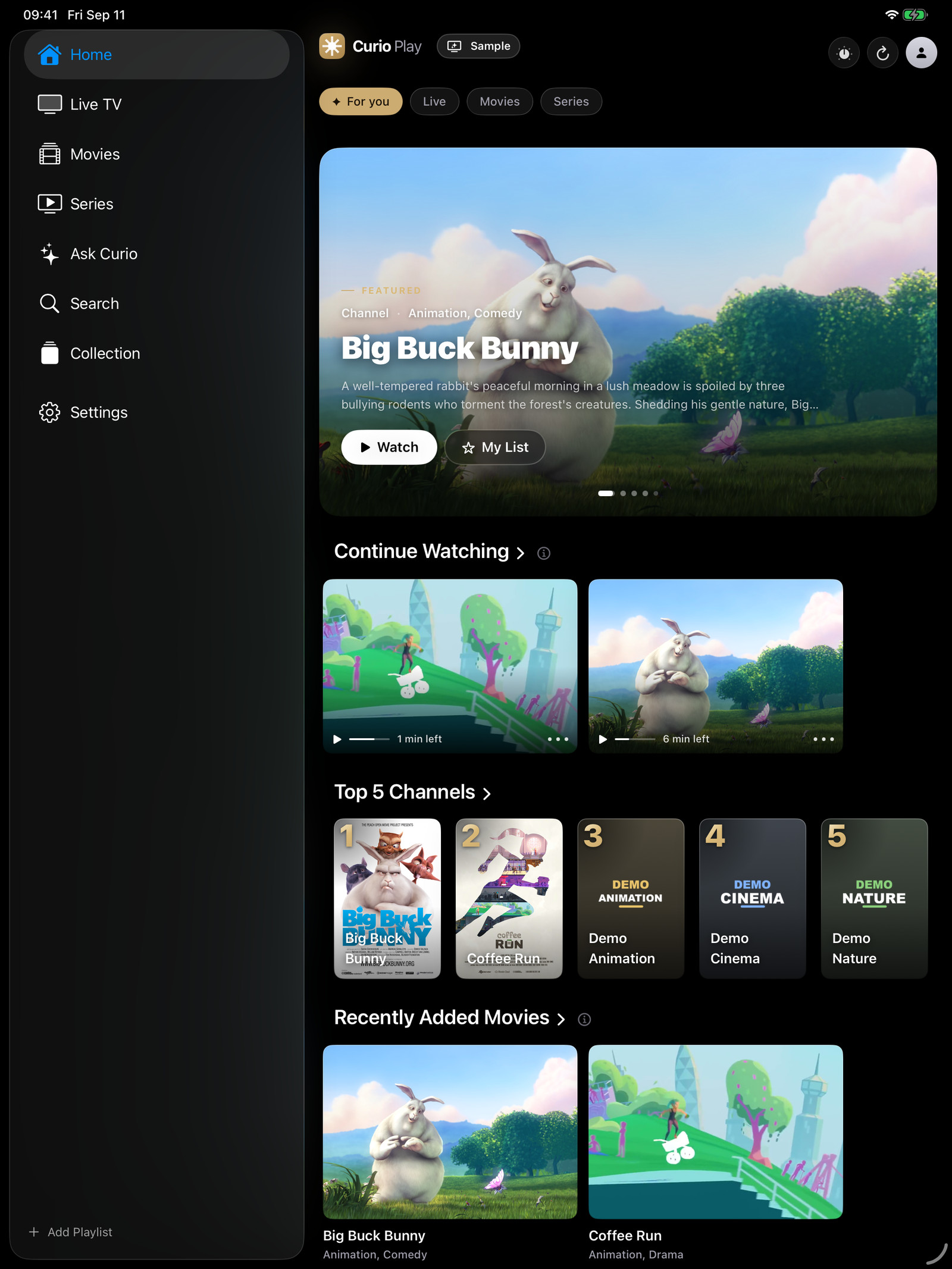Screen dimensions: 952x1269
Task: Open the sleep timer icon in the header
Action: click(x=844, y=53)
